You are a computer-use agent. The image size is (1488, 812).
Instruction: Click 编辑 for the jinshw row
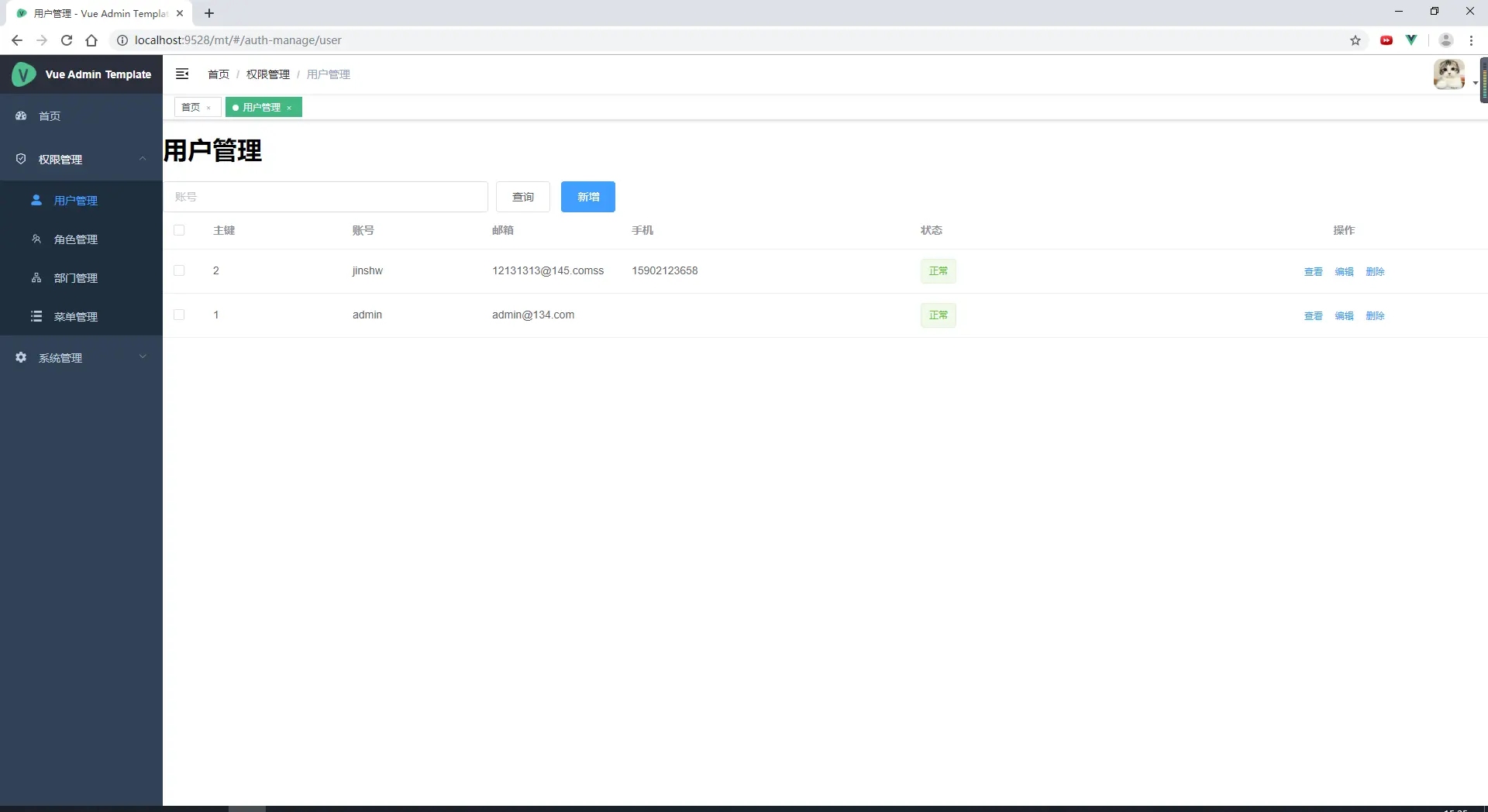coord(1345,271)
